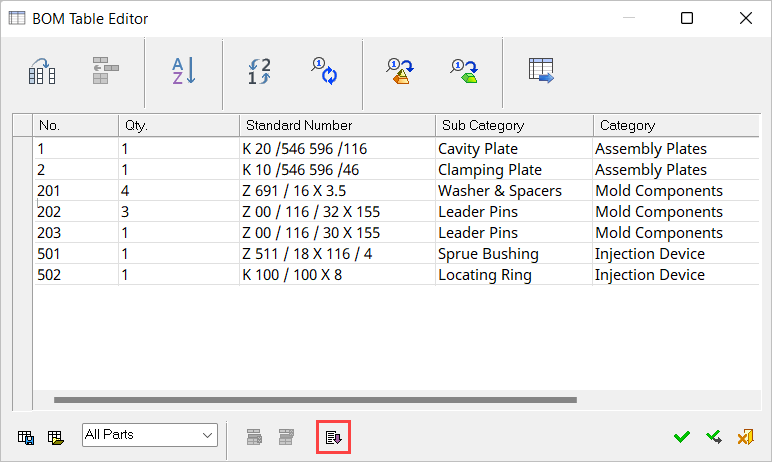Viewport: 772px width, 462px height.
Task: Select cell K 100 / 100 X 8
Action: pyautogui.click(x=337, y=275)
